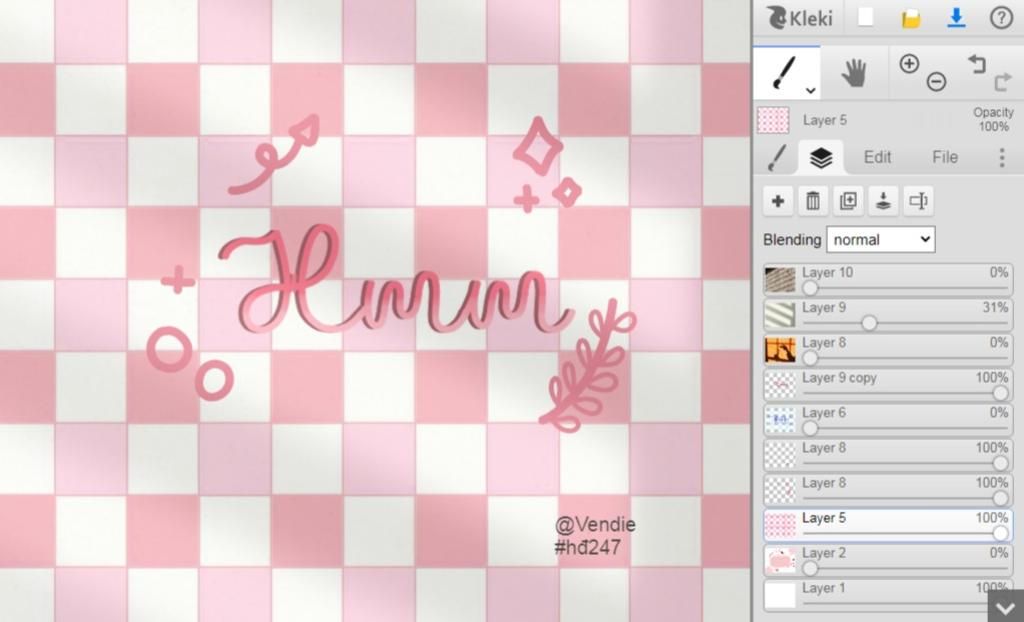Select Layer 8 with the orange thumbnail
Image resolution: width=1024 pixels, height=622 pixels.
[x=888, y=350]
